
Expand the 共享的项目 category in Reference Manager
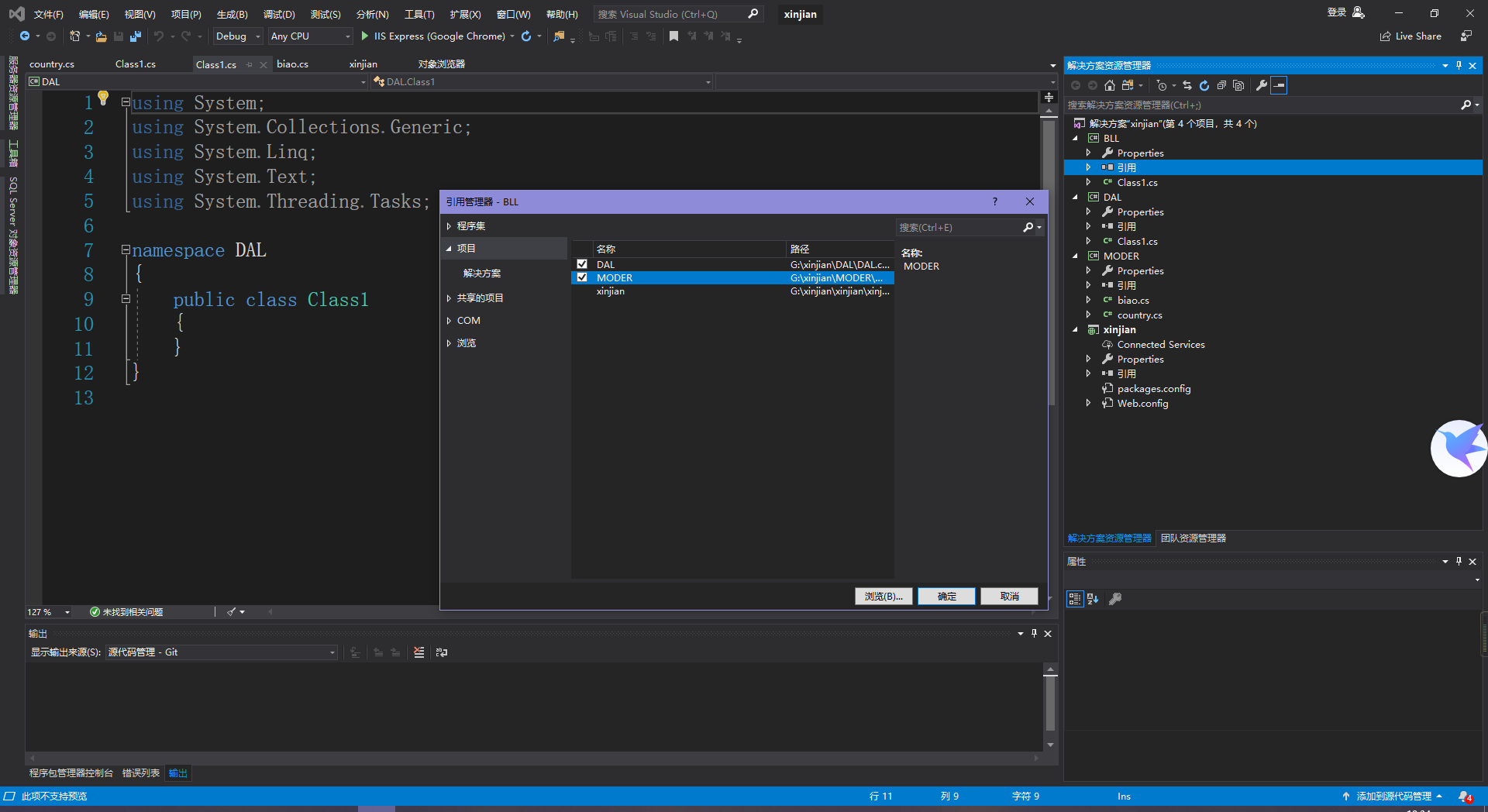pos(449,298)
